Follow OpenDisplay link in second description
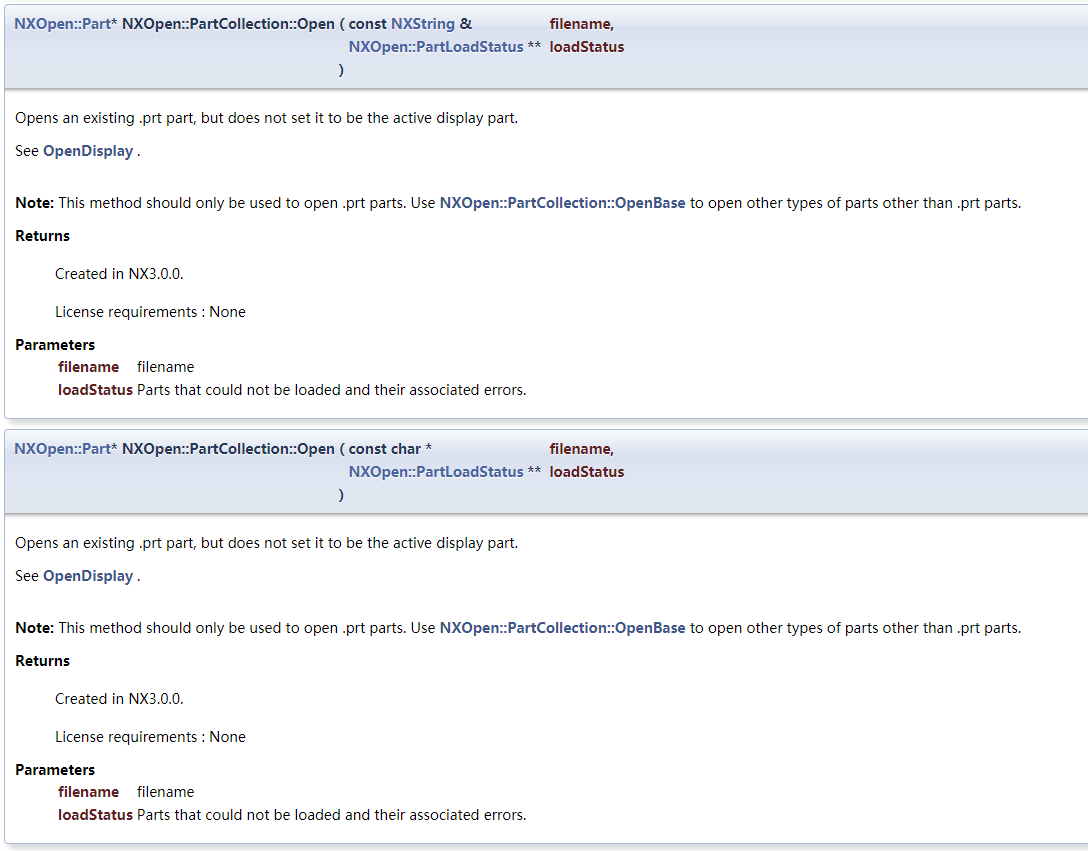The image size is (1088, 851). point(88,575)
